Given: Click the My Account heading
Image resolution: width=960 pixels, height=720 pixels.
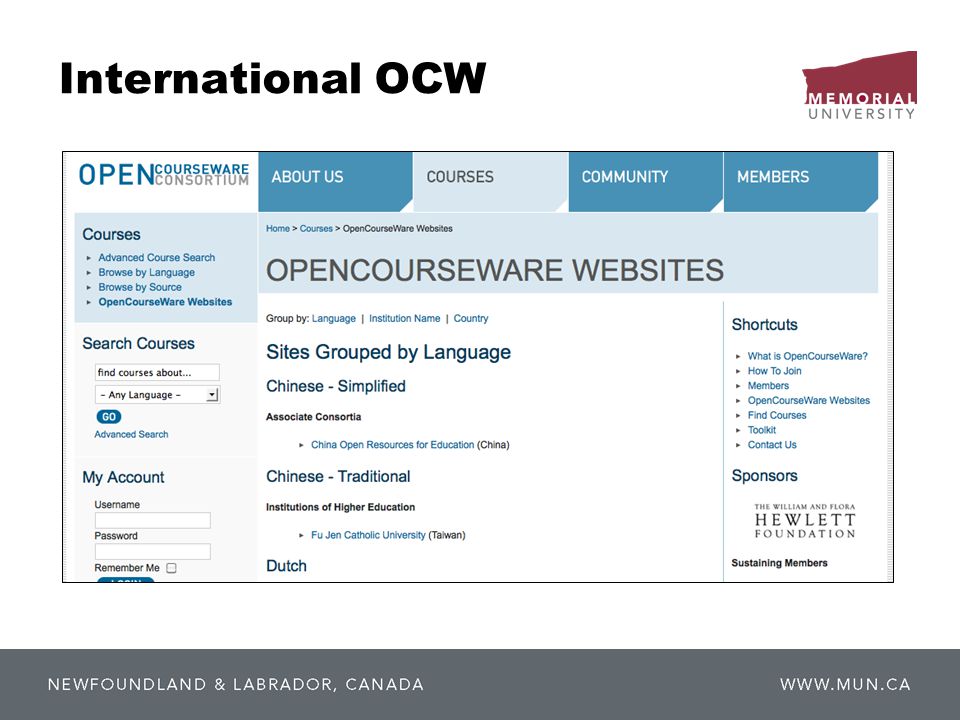Looking at the screenshot, I should coord(123,478).
